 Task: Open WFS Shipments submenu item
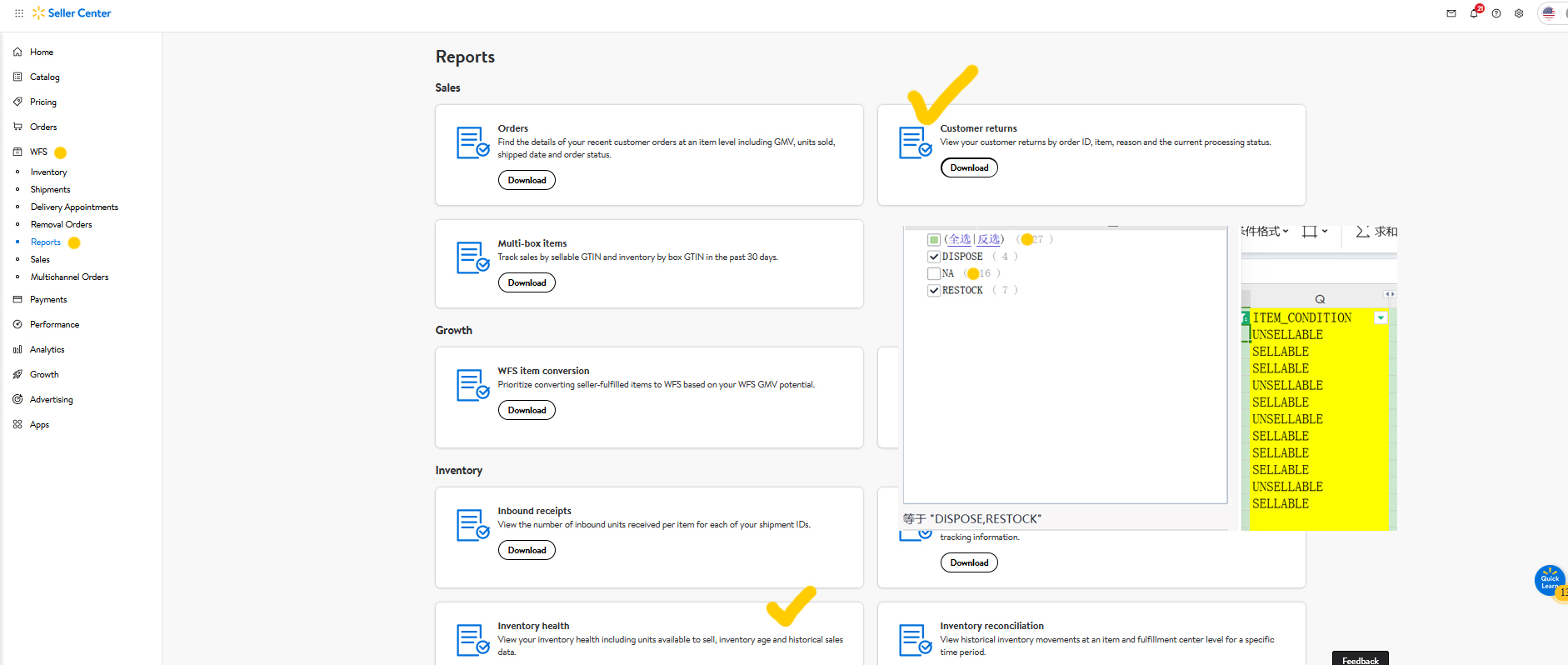click(x=51, y=189)
